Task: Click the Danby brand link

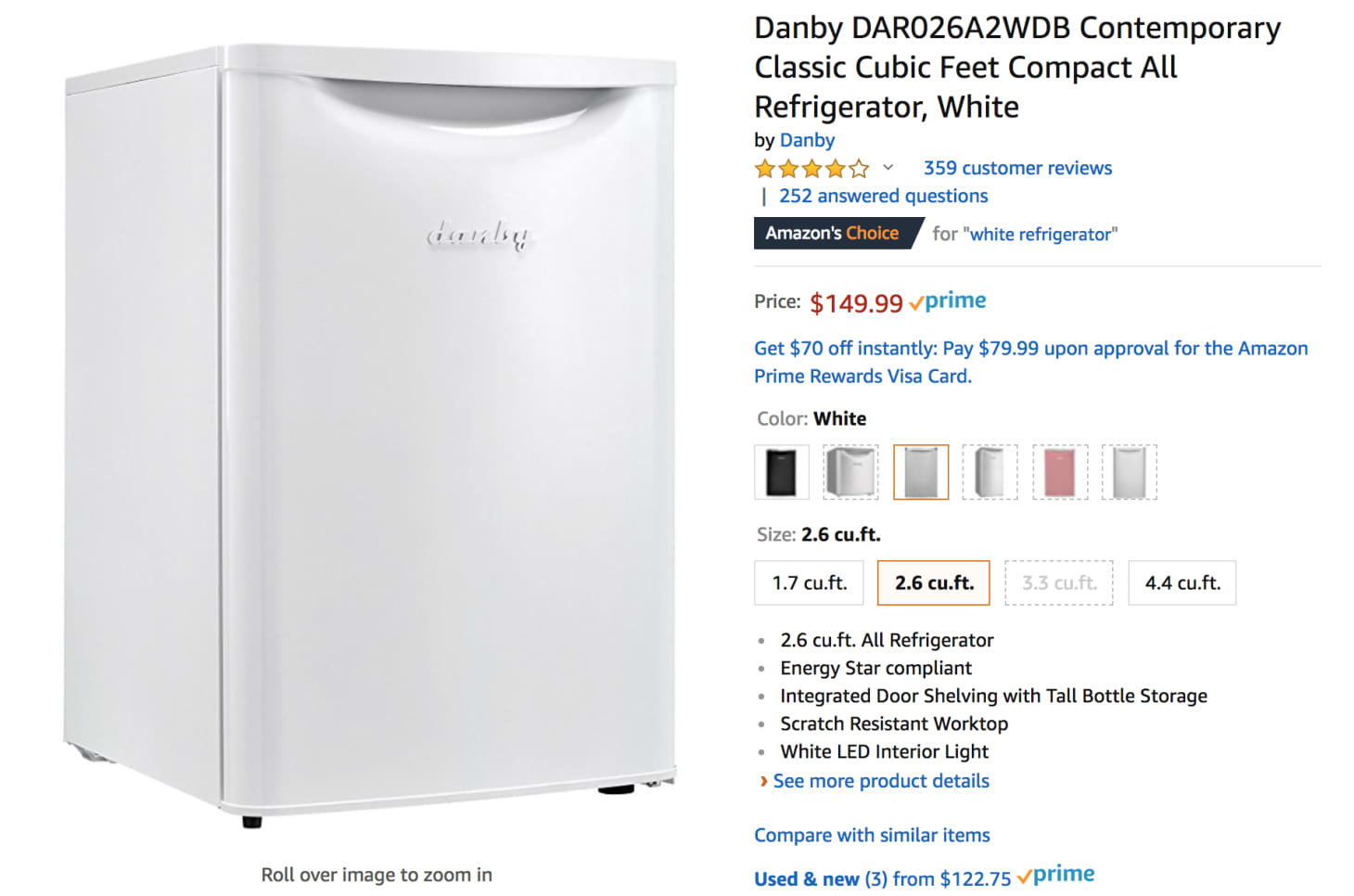Action: tap(807, 140)
